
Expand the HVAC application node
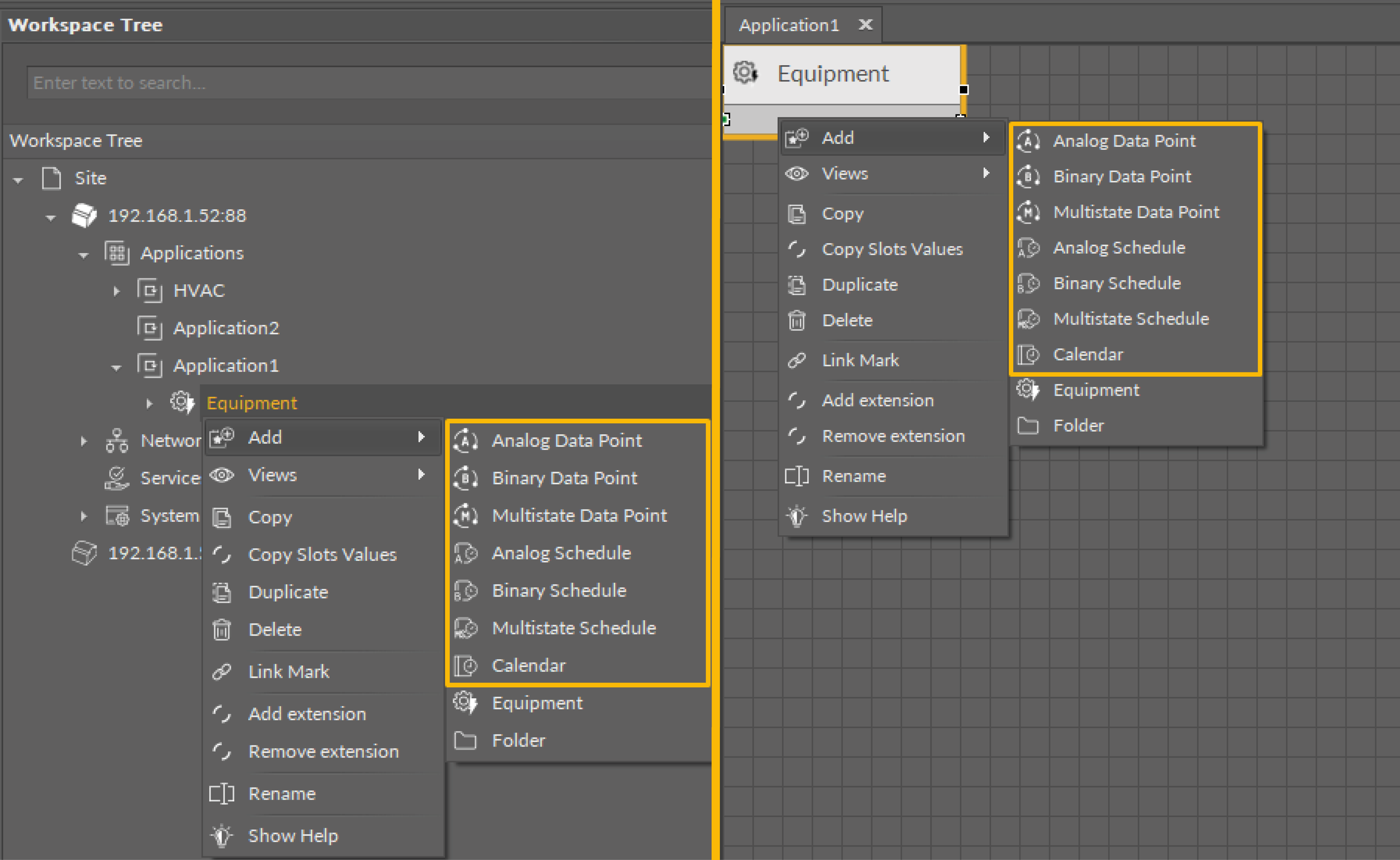point(117,291)
